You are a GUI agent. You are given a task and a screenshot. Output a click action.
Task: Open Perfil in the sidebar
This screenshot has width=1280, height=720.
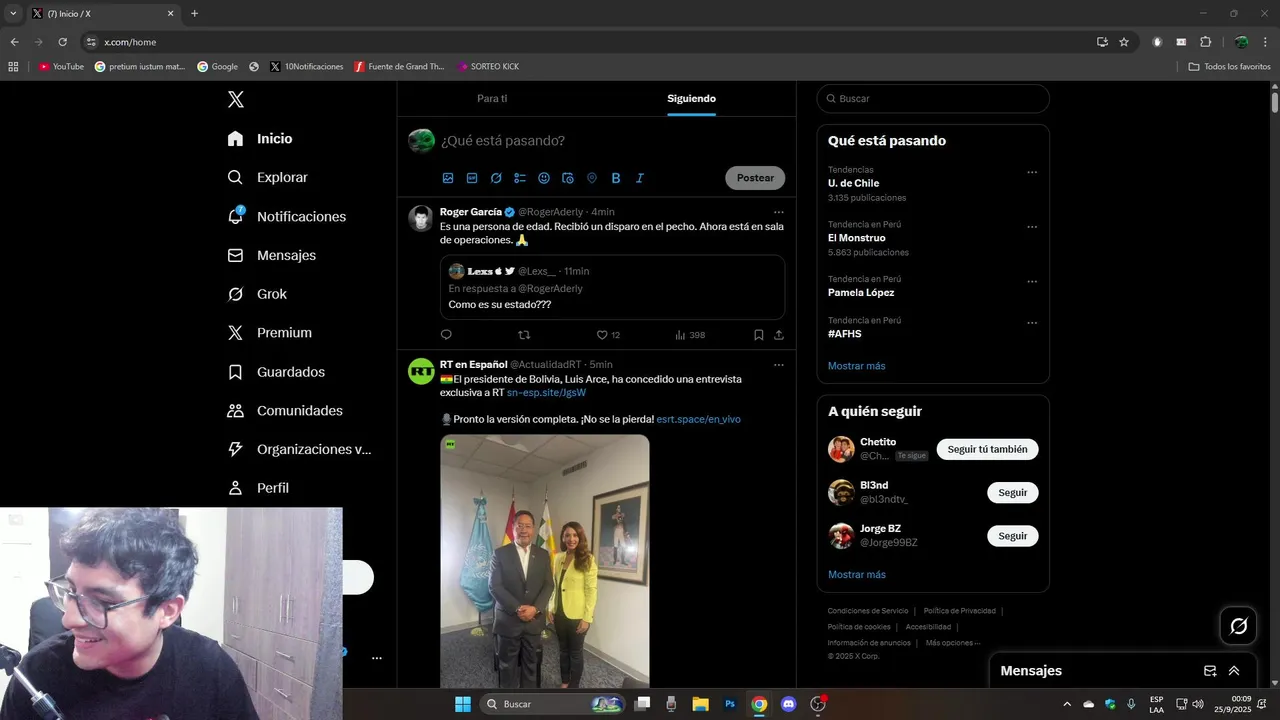[x=259, y=488]
